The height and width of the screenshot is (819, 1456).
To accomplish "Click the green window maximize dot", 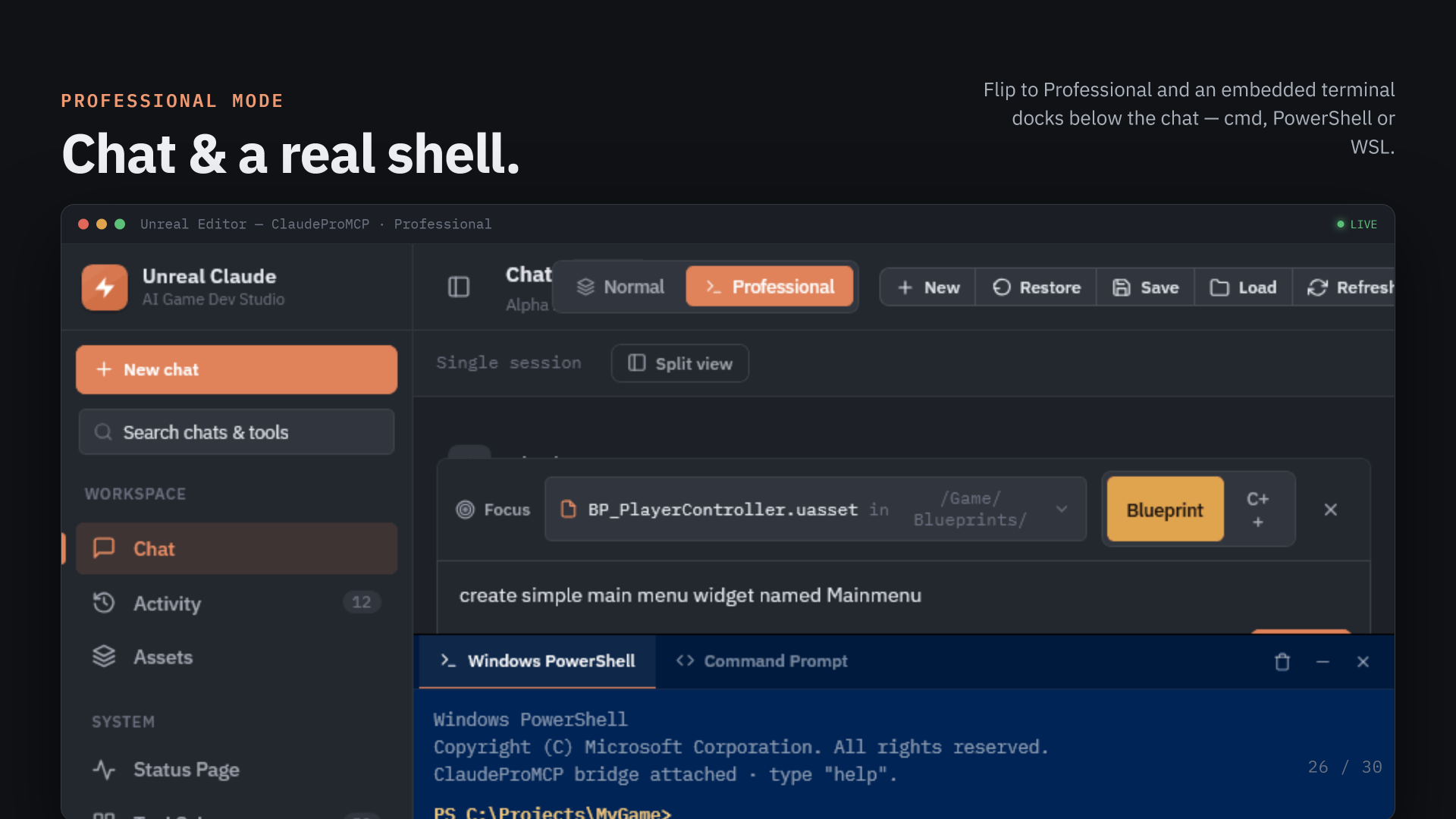I will 120,224.
